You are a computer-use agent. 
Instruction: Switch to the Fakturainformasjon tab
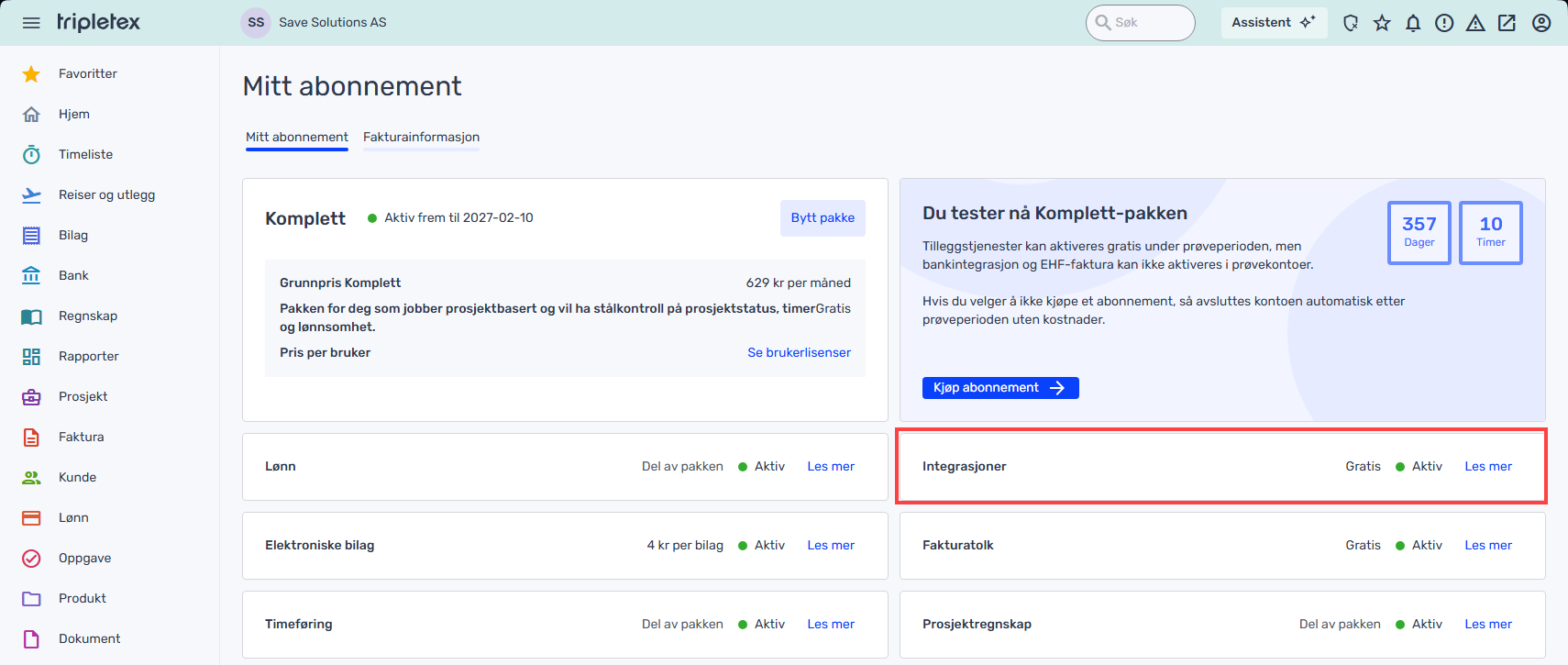tap(421, 137)
